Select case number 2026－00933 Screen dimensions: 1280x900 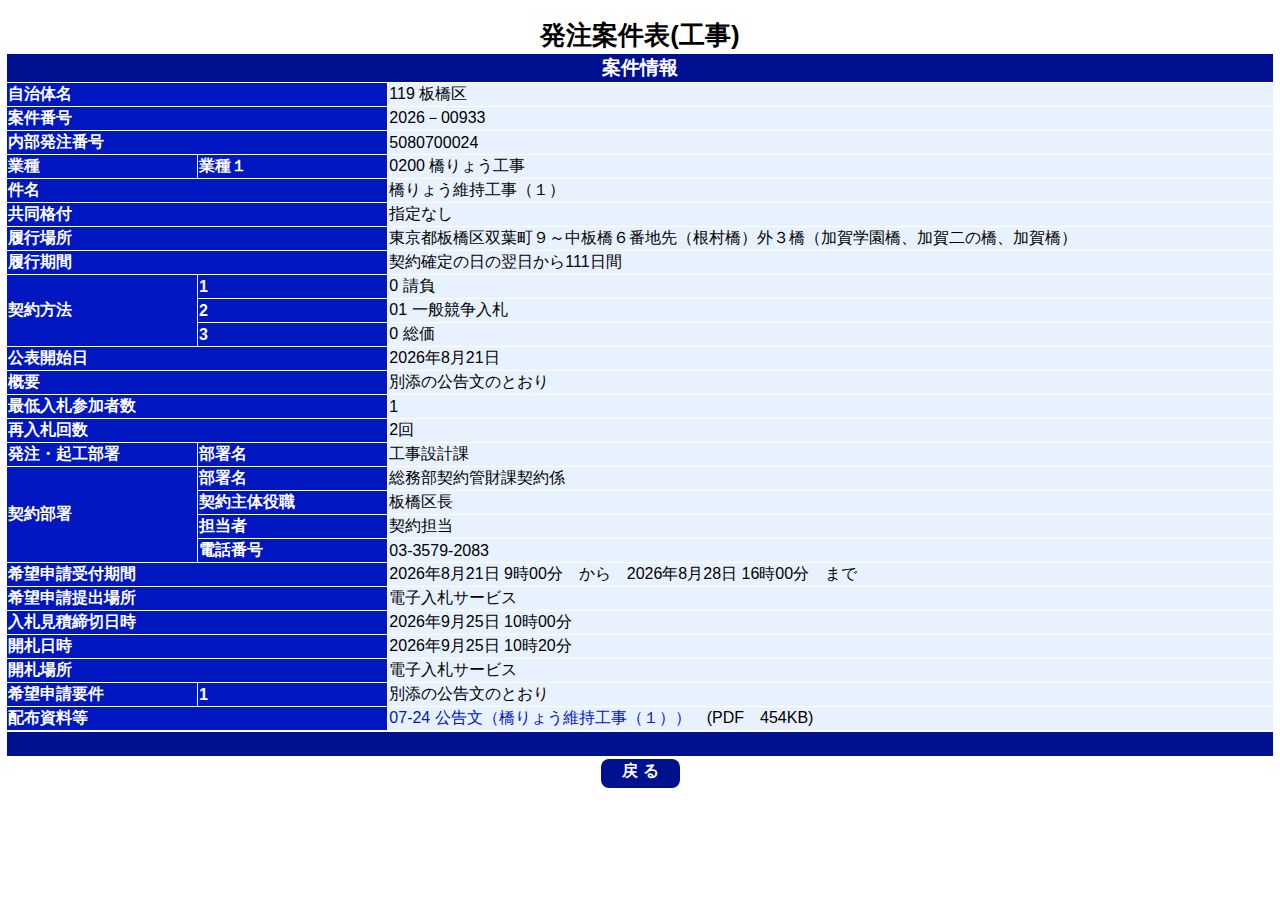(437, 118)
